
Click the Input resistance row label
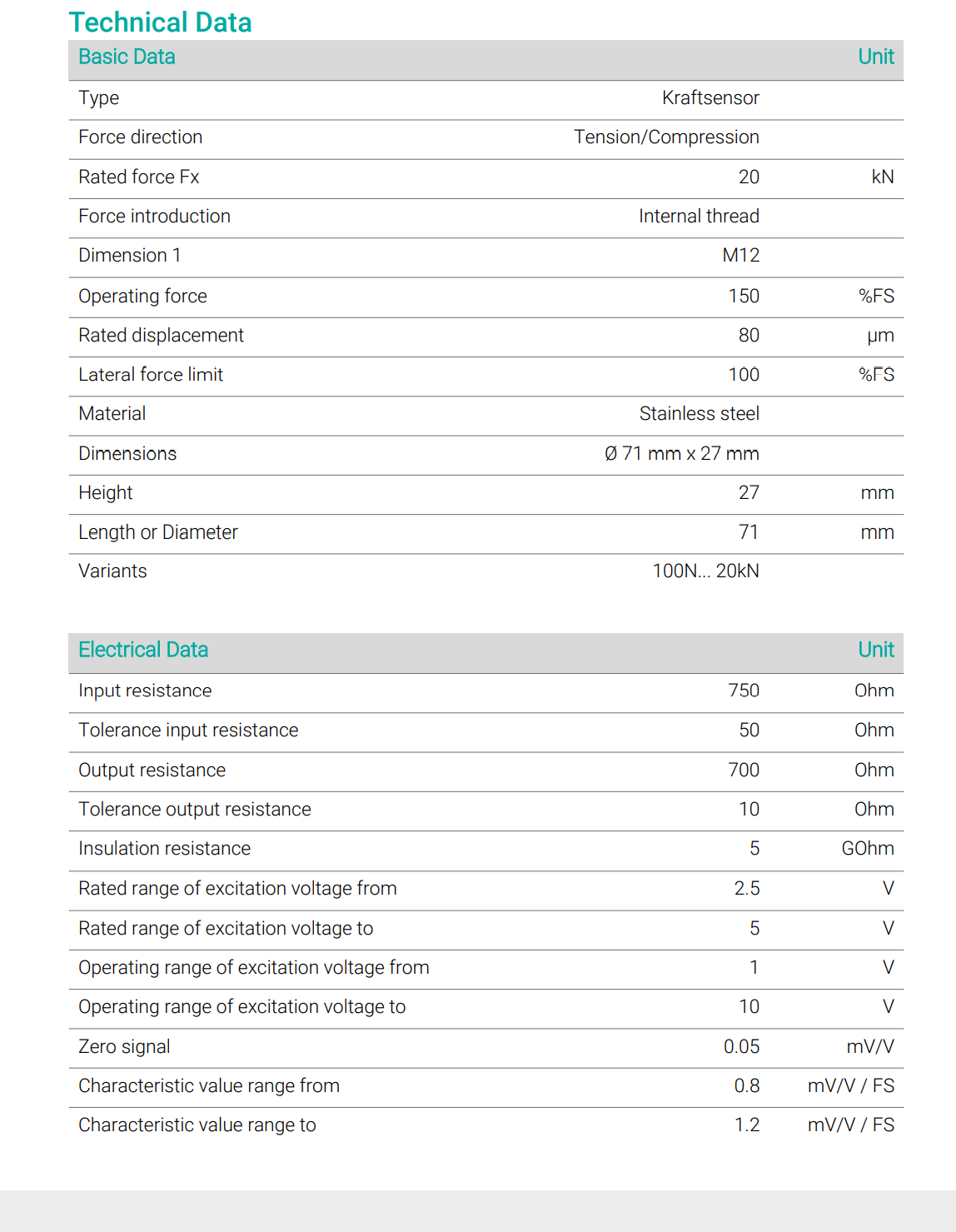[x=145, y=691]
